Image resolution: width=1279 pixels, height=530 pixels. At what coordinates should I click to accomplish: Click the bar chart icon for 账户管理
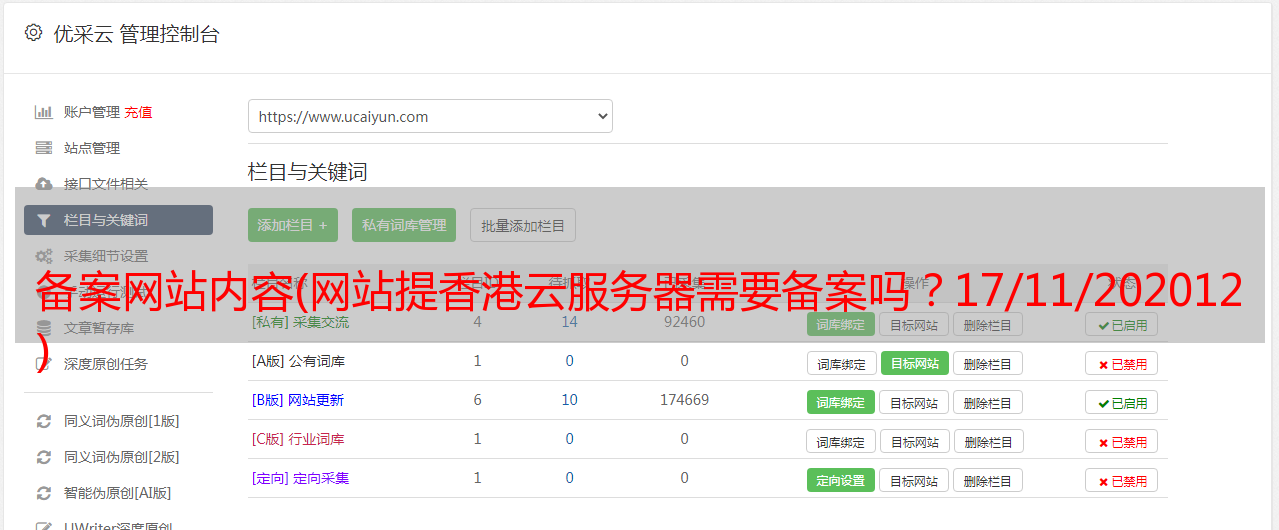(x=43, y=112)
